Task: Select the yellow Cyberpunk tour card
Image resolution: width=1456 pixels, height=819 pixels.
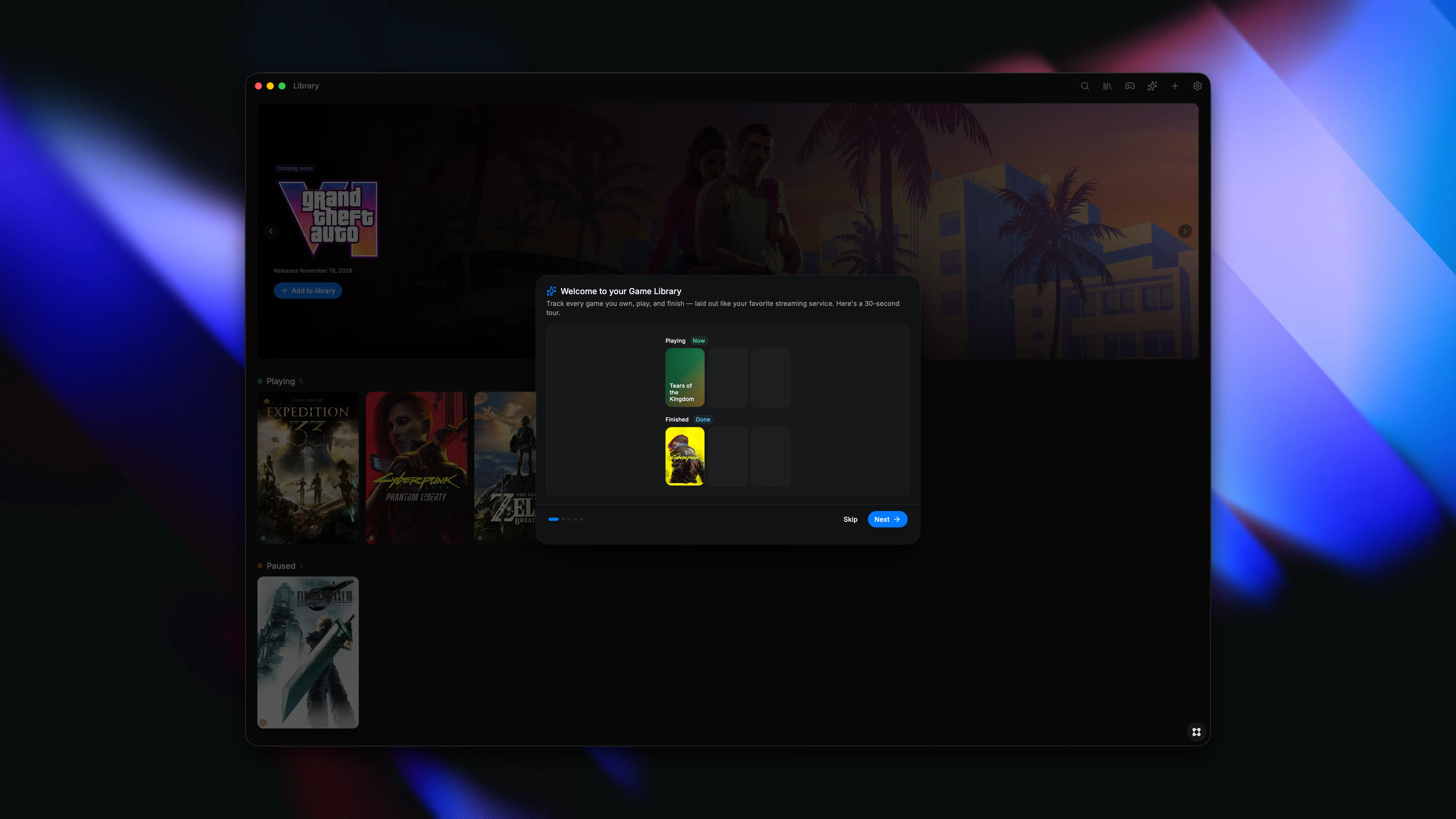Action: point(684,456)
